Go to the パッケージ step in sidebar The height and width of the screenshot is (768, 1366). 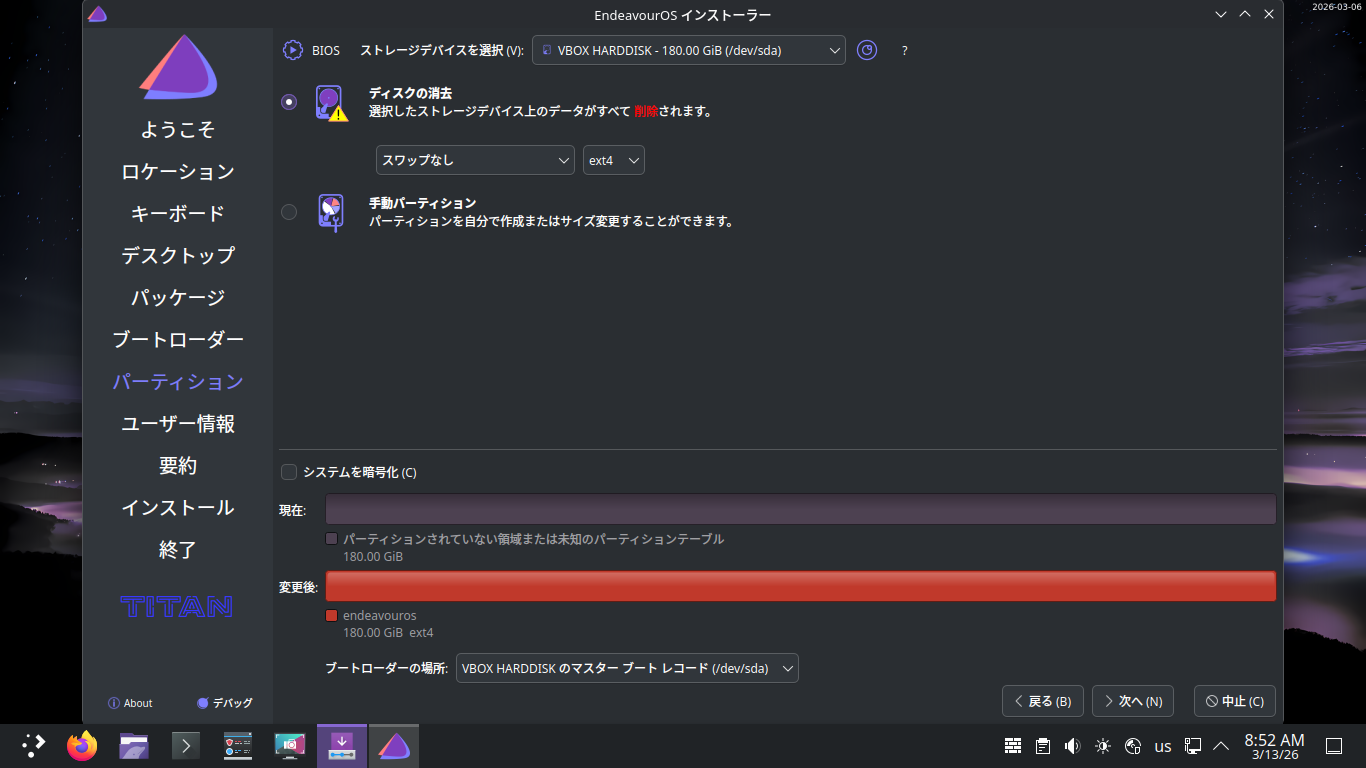click(x=178, y=298)
